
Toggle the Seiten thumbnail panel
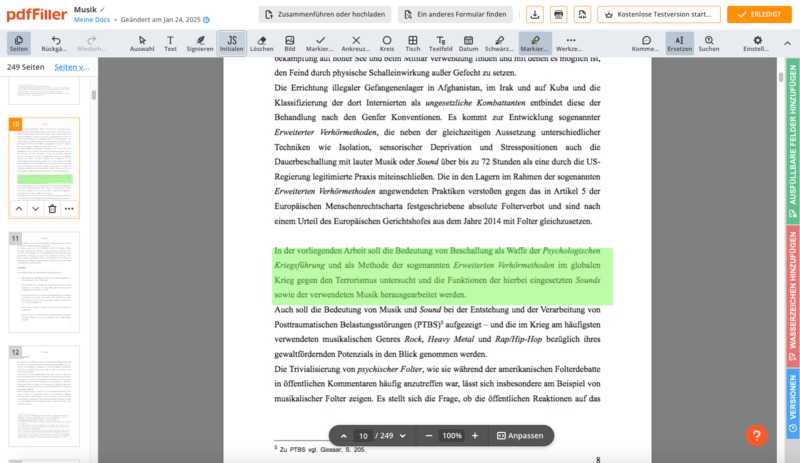[18, 43]
